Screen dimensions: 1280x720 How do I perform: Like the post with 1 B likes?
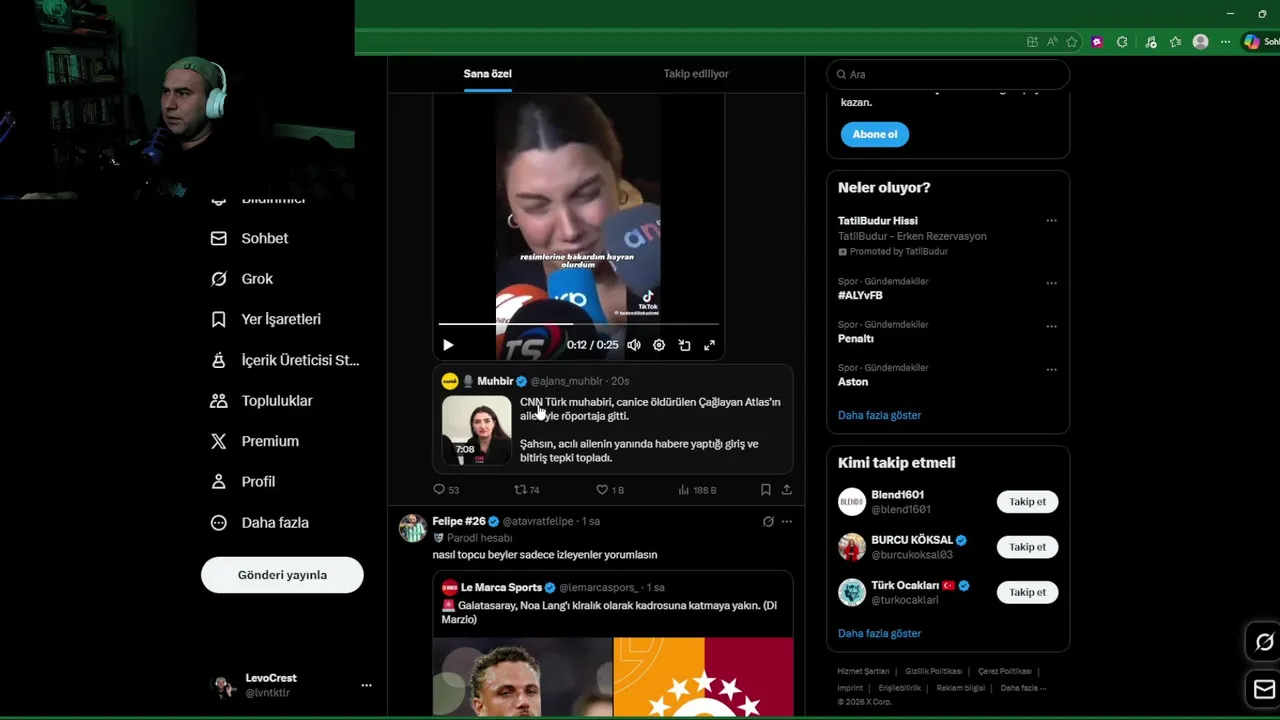610,490
